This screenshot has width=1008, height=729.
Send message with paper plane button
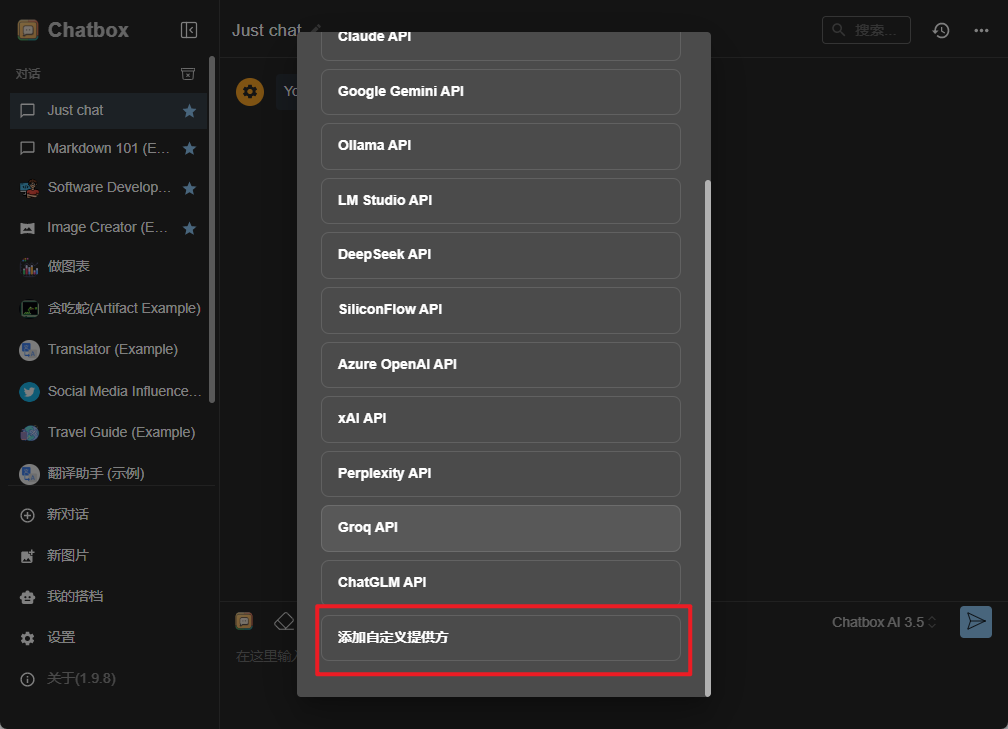coord(976,622)
